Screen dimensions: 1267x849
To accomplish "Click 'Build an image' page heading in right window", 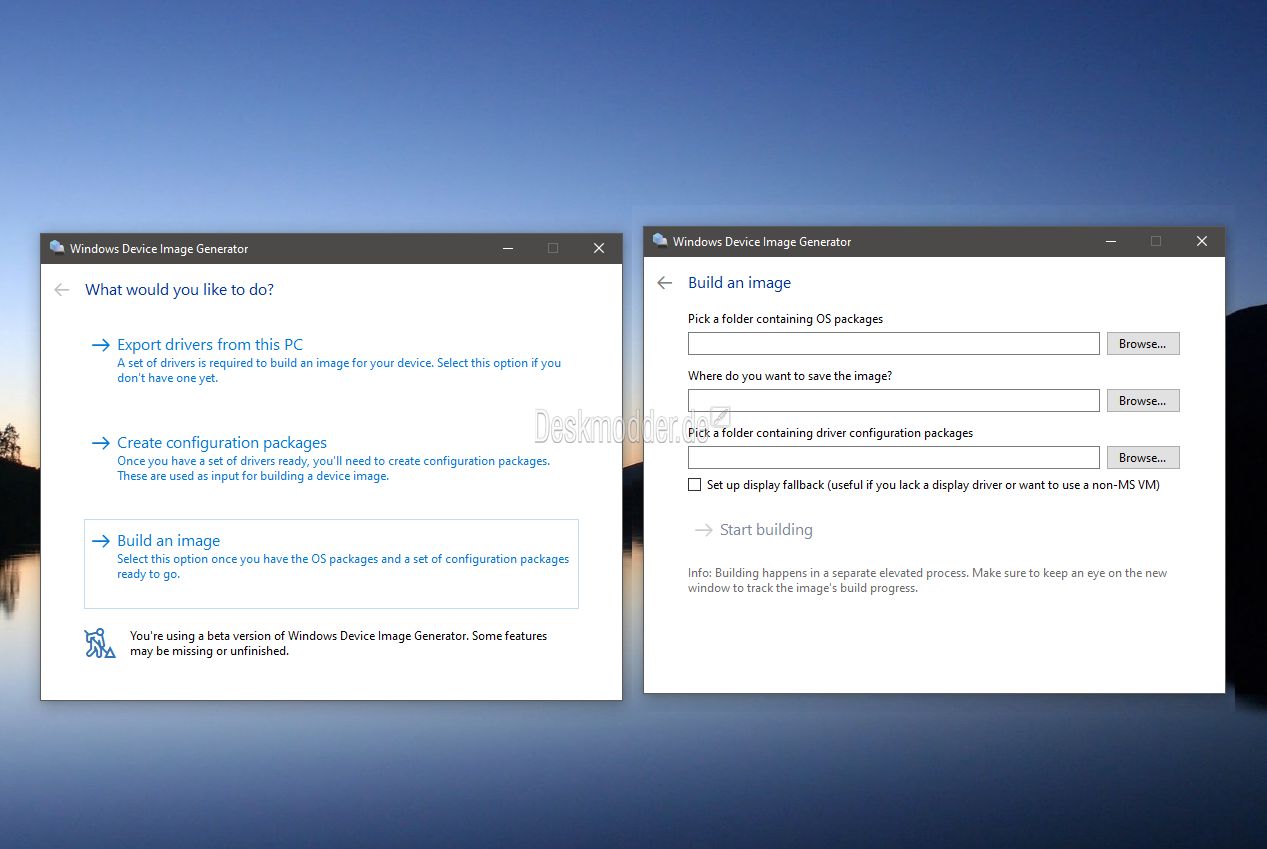I will point(739,283).
